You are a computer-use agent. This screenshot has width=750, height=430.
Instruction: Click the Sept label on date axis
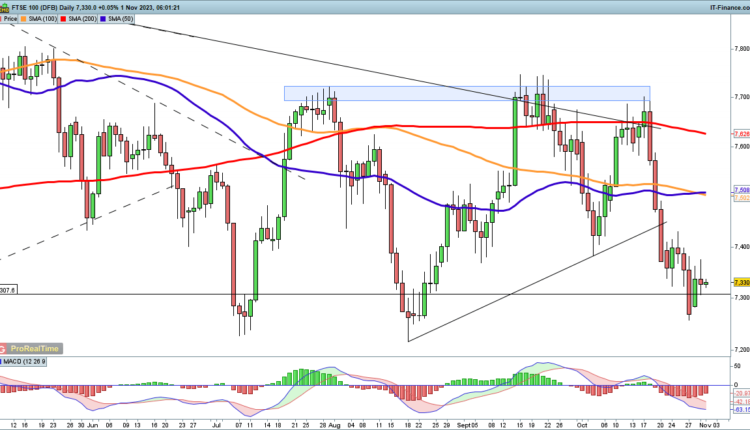tap(454, 423)
